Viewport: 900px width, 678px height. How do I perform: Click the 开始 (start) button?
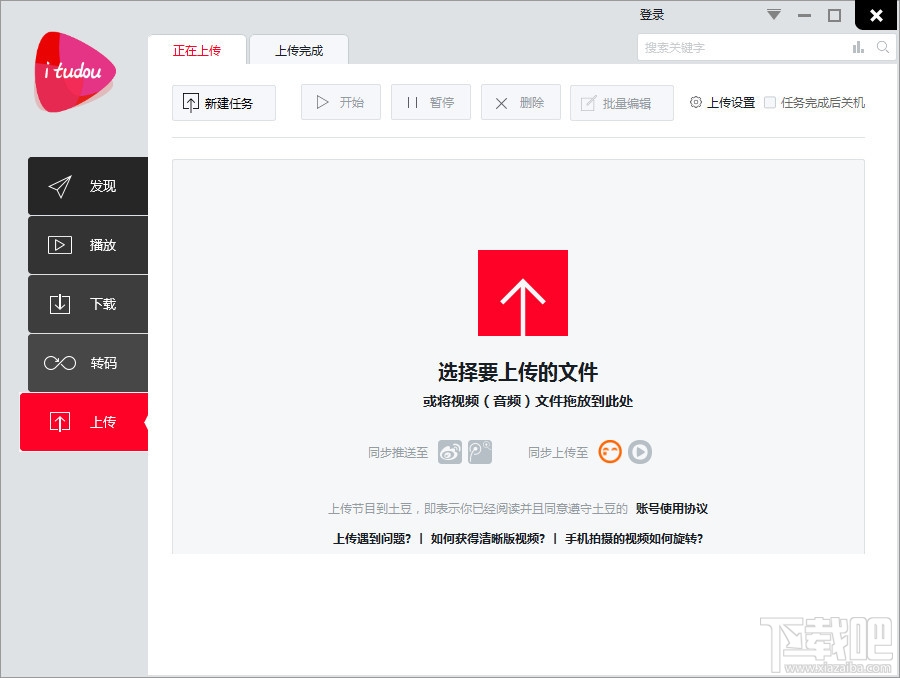pyautogui.click(x=341, y=102)
